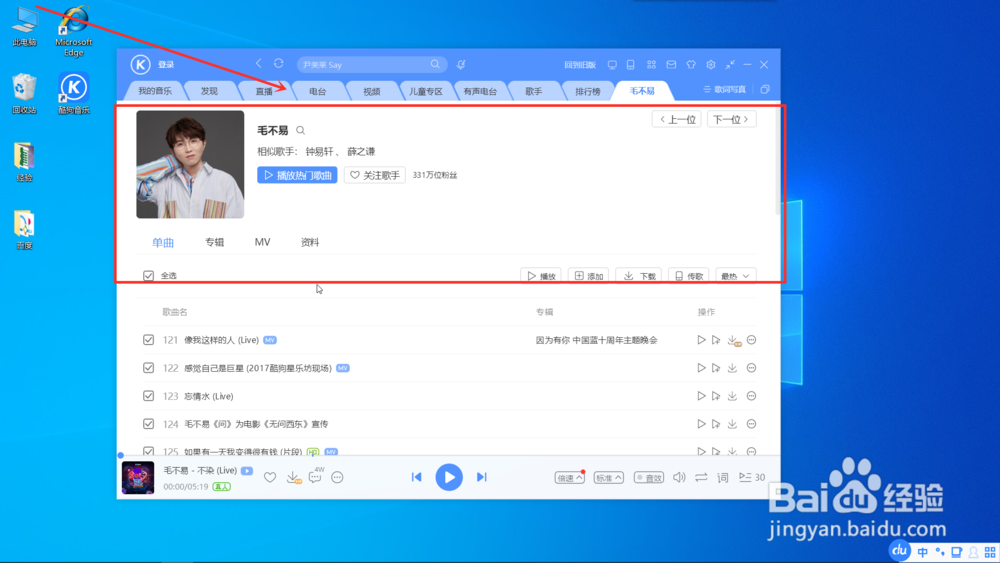Switch to 我的音乐 tab

pos(155,91)
